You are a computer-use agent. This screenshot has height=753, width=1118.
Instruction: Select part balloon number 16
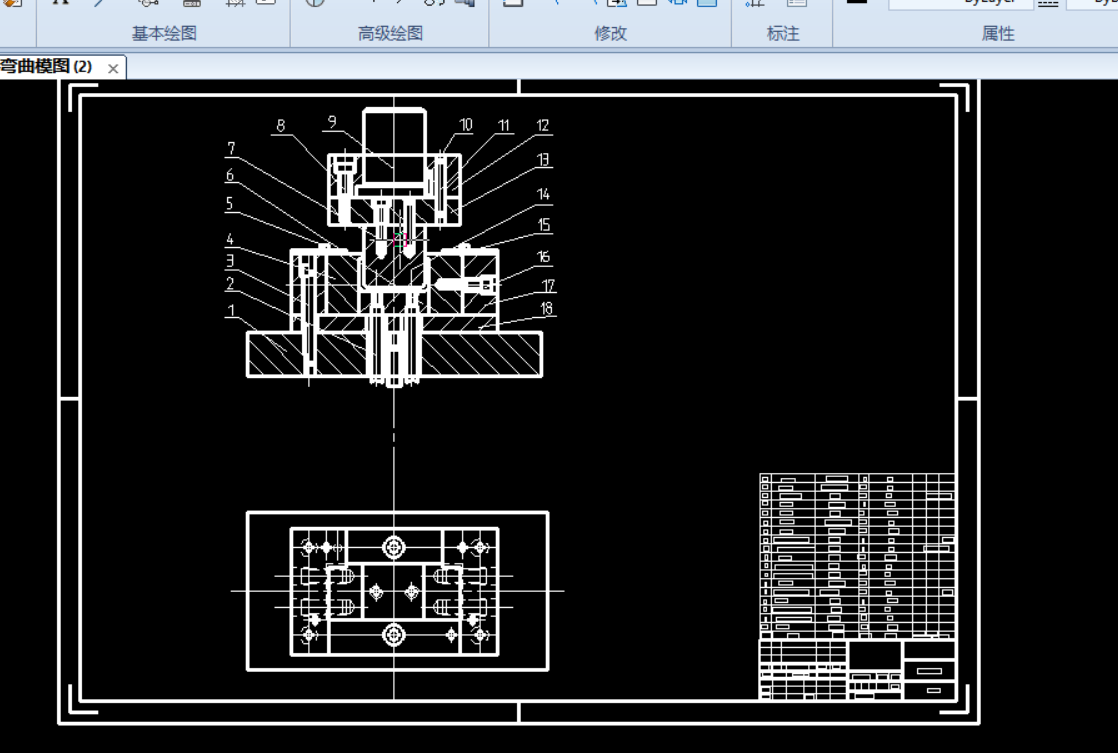(x=544, y=257)
